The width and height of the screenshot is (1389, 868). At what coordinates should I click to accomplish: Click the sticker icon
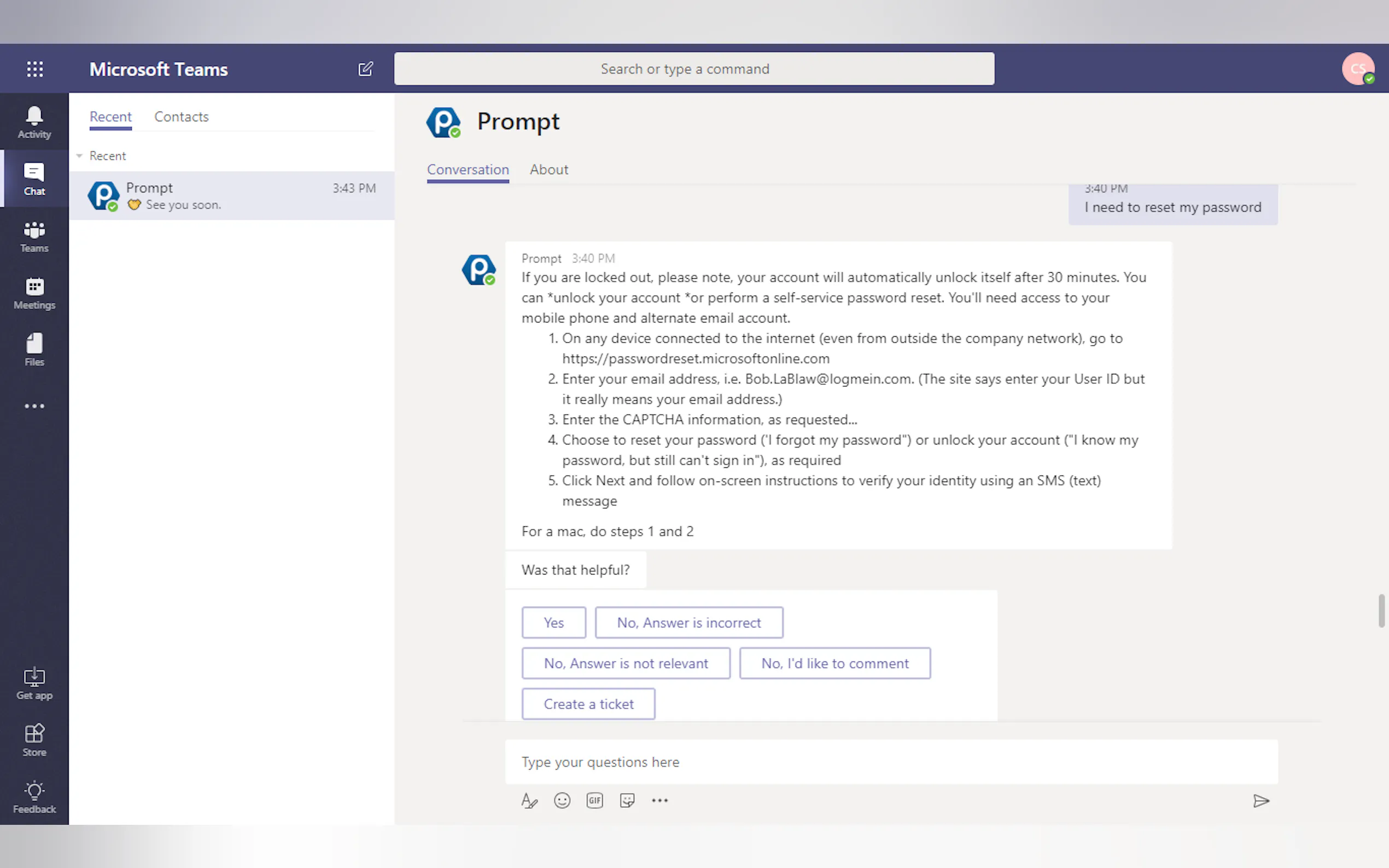[627, 800]
